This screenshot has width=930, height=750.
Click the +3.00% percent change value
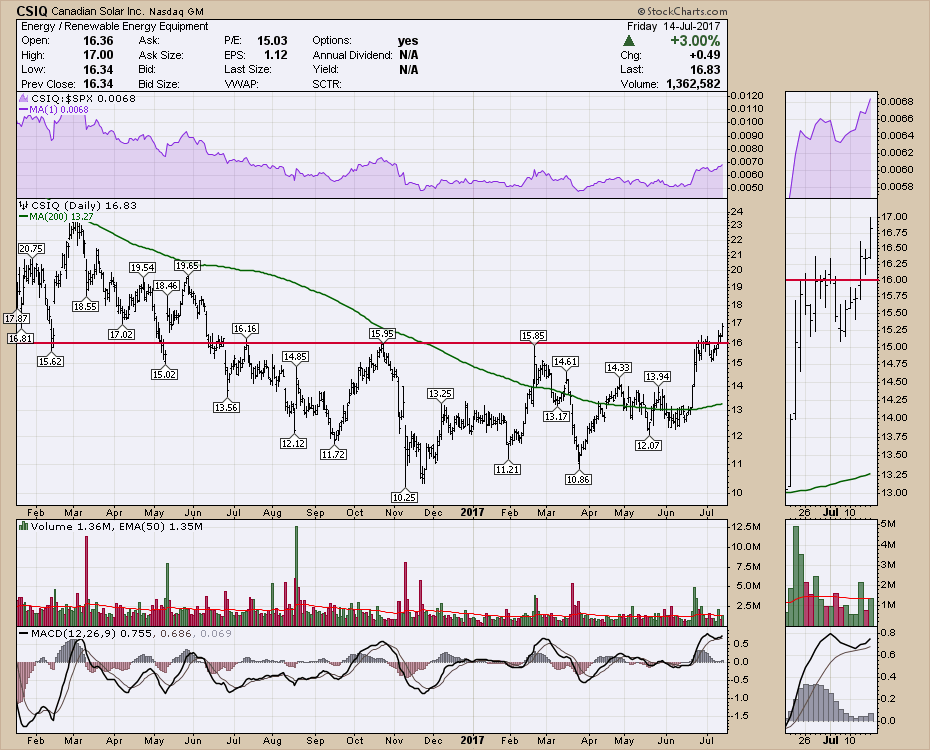[x=695, y=41]
